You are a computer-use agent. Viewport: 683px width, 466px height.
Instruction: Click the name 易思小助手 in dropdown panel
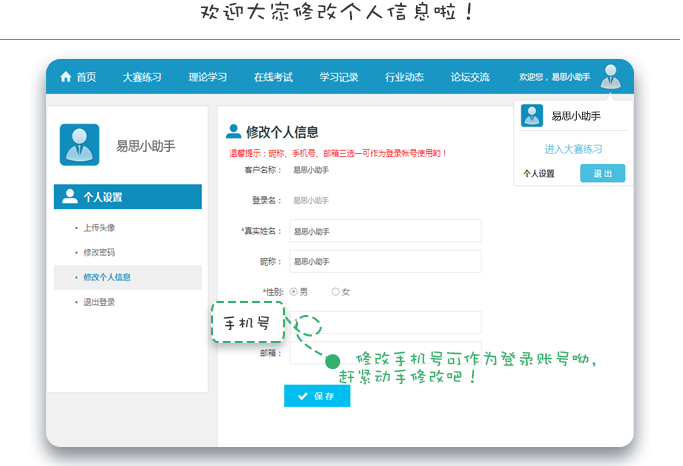click(x=576, y=116)
